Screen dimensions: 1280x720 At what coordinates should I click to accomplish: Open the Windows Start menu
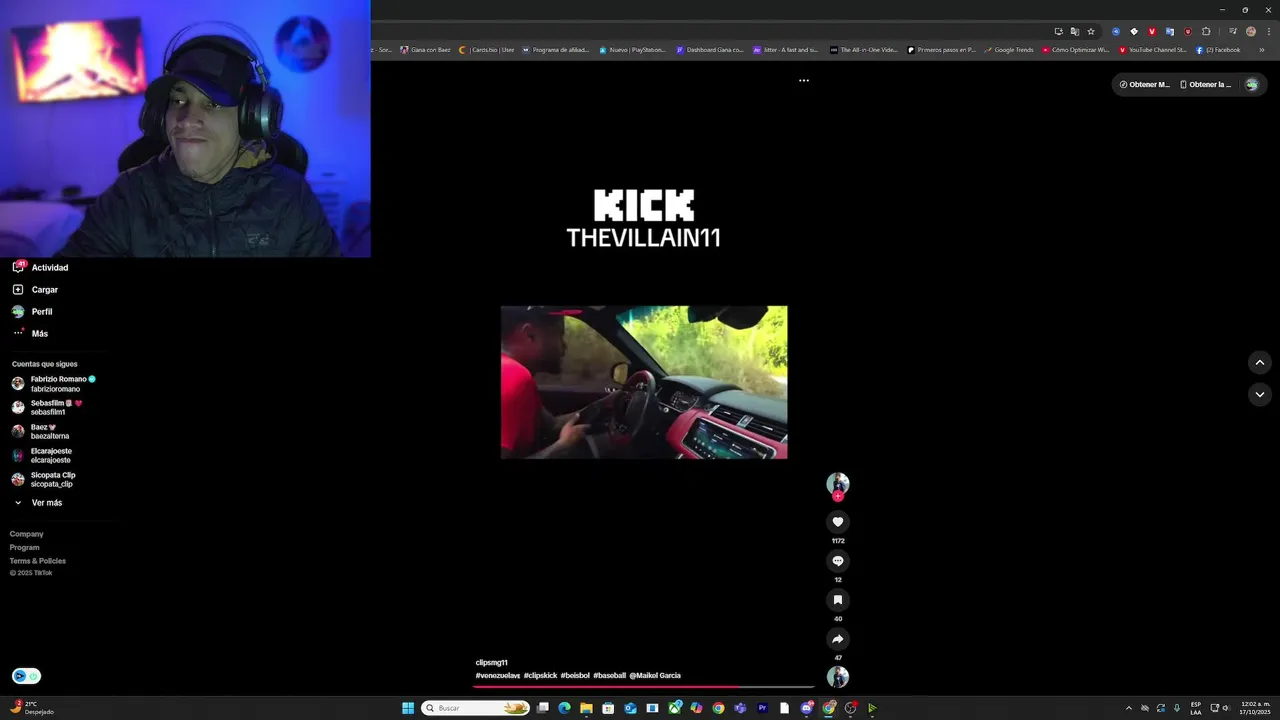coord(408,708)
